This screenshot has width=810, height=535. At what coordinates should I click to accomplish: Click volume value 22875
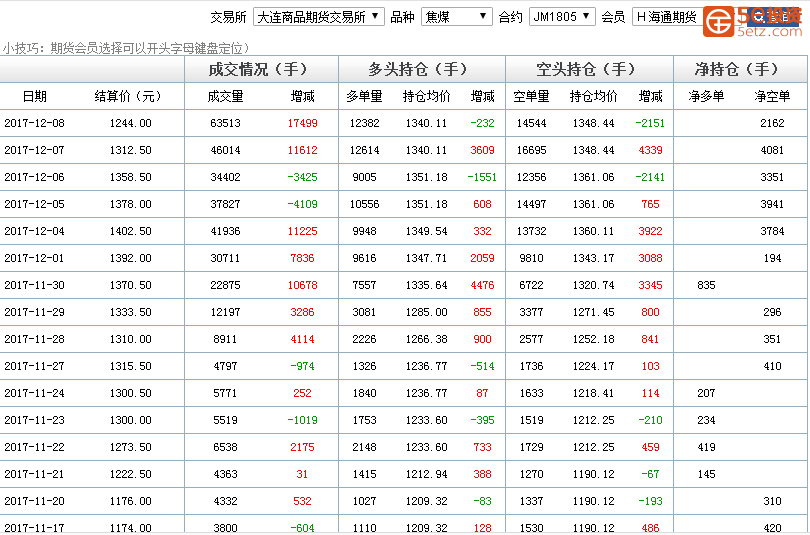point(225,285)
